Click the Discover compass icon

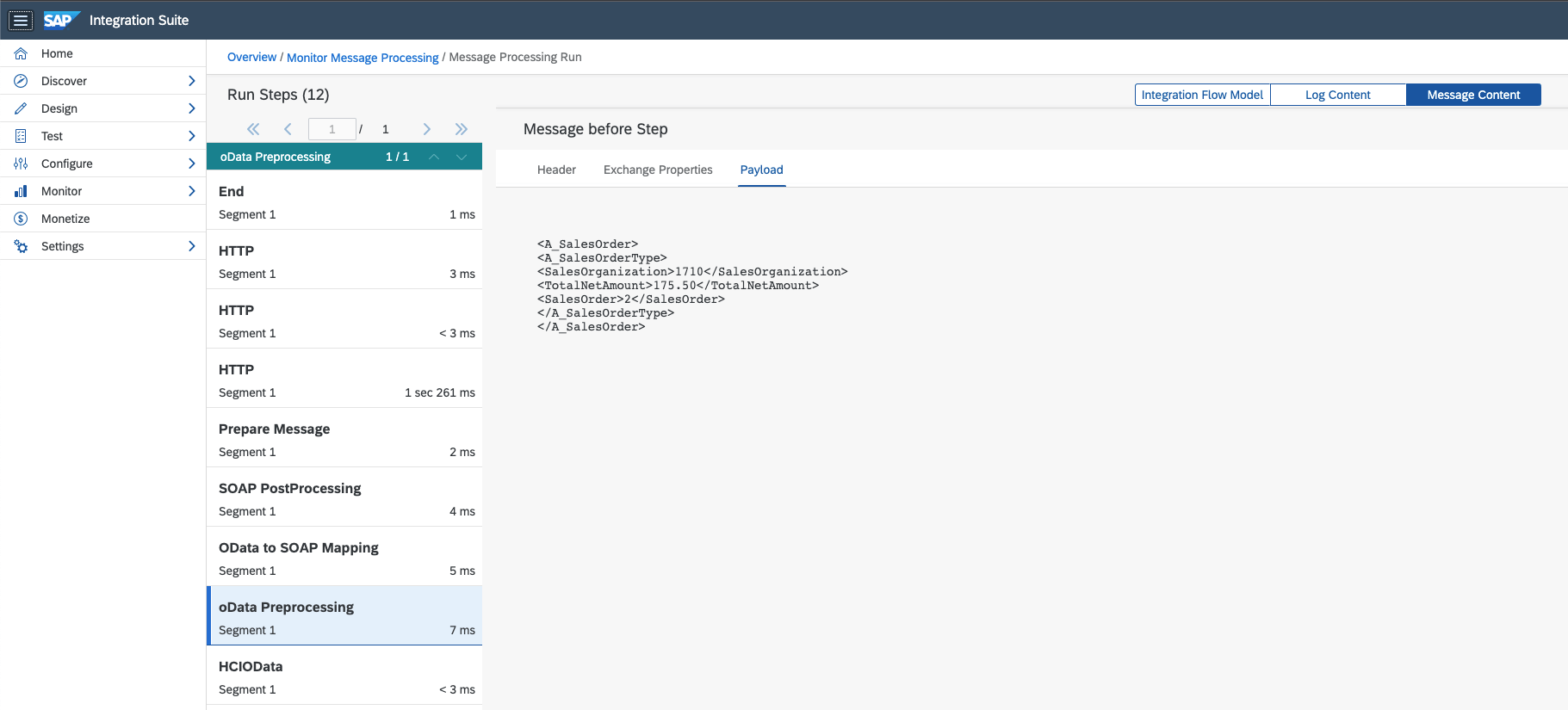tap(21, 81)
